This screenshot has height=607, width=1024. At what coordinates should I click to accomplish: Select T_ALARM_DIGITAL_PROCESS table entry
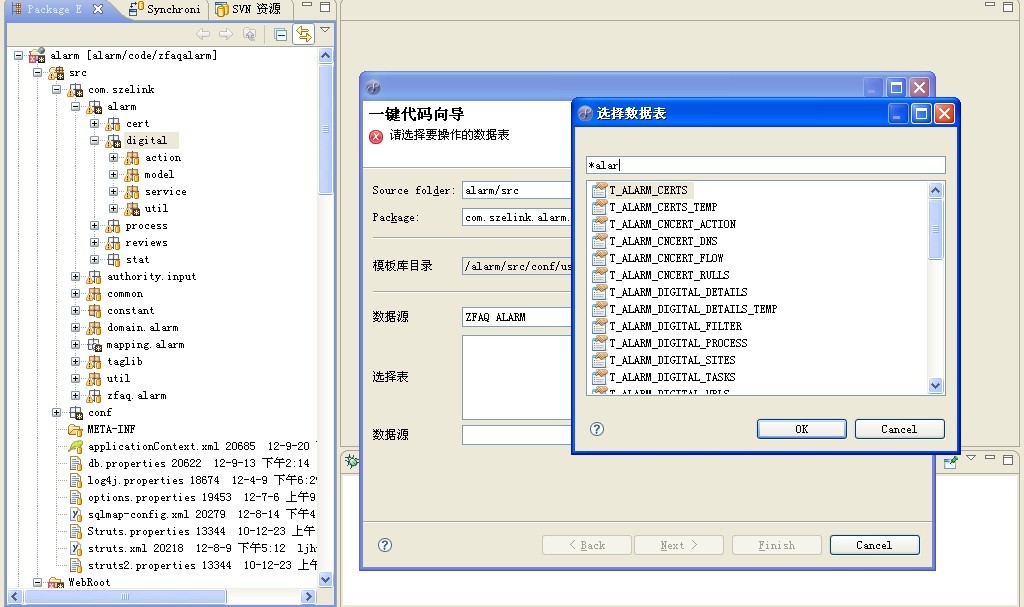(x=678, y=343)
